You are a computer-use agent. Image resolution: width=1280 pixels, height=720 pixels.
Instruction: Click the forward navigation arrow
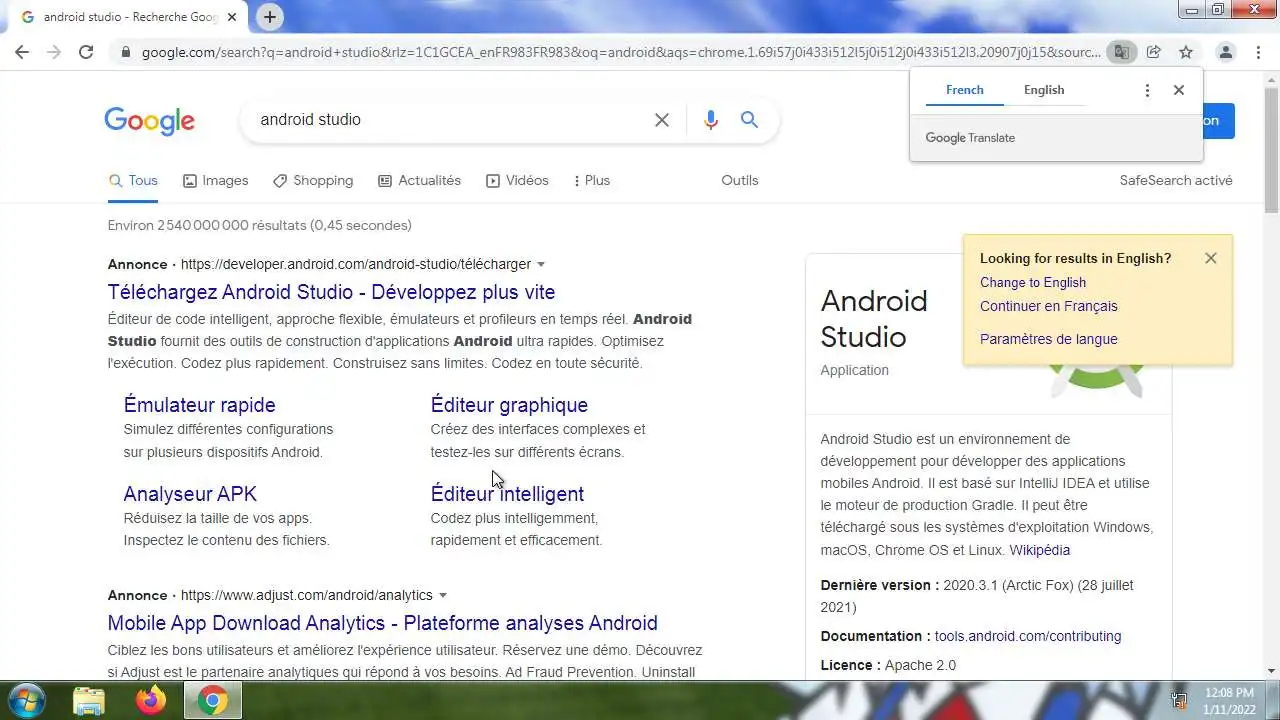tap(54, 52)
